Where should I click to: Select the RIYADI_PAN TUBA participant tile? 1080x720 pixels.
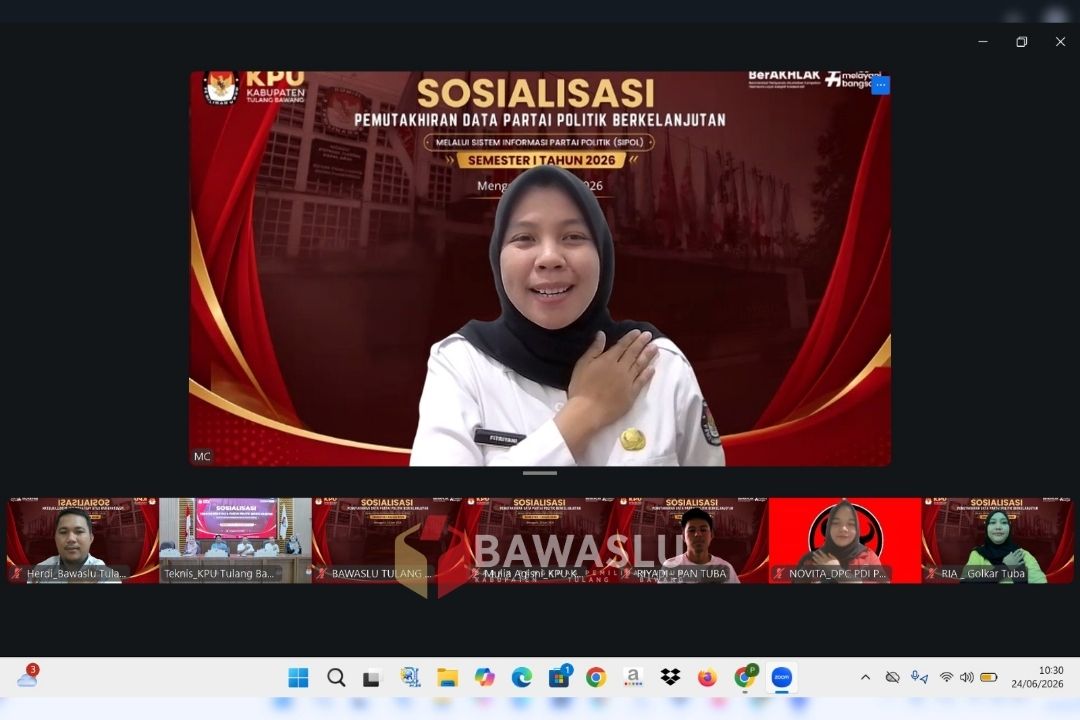[692, 541]
